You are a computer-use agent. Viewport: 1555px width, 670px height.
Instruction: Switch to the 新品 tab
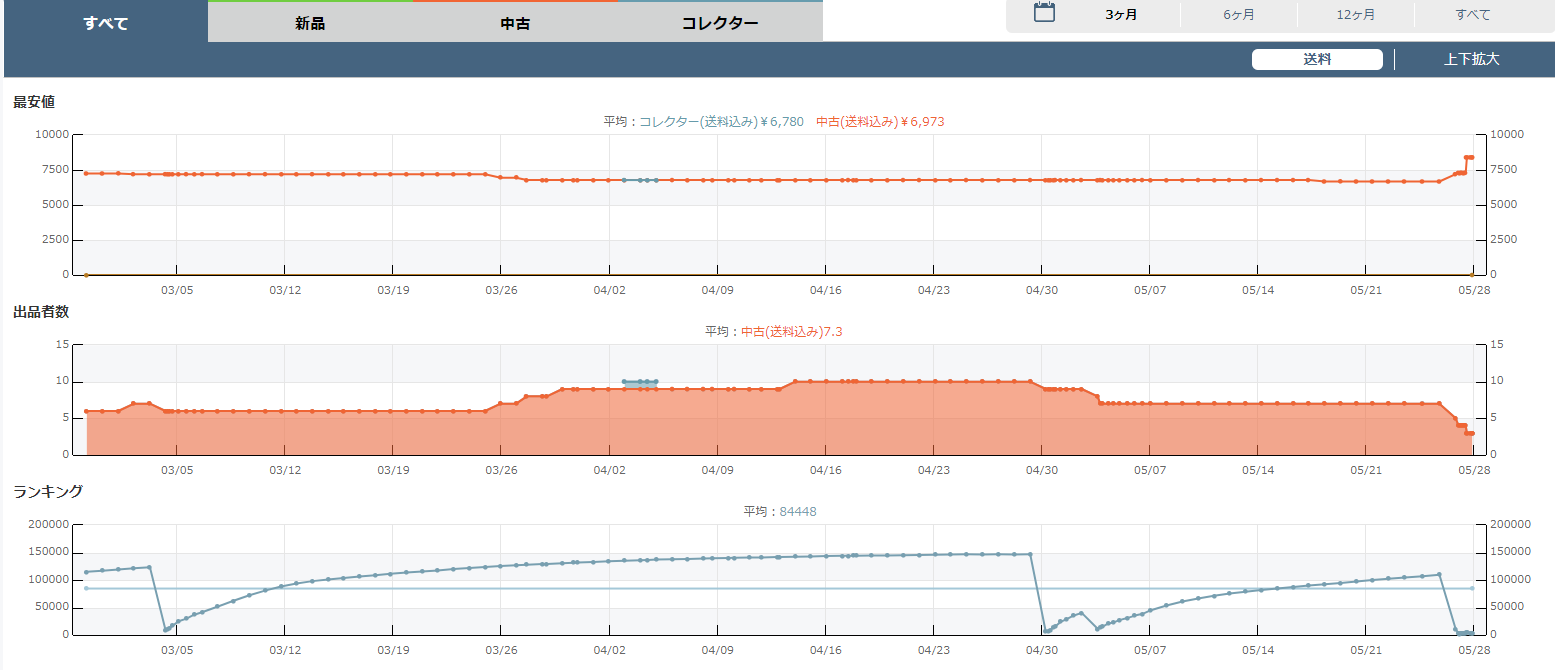click(309, 23)
